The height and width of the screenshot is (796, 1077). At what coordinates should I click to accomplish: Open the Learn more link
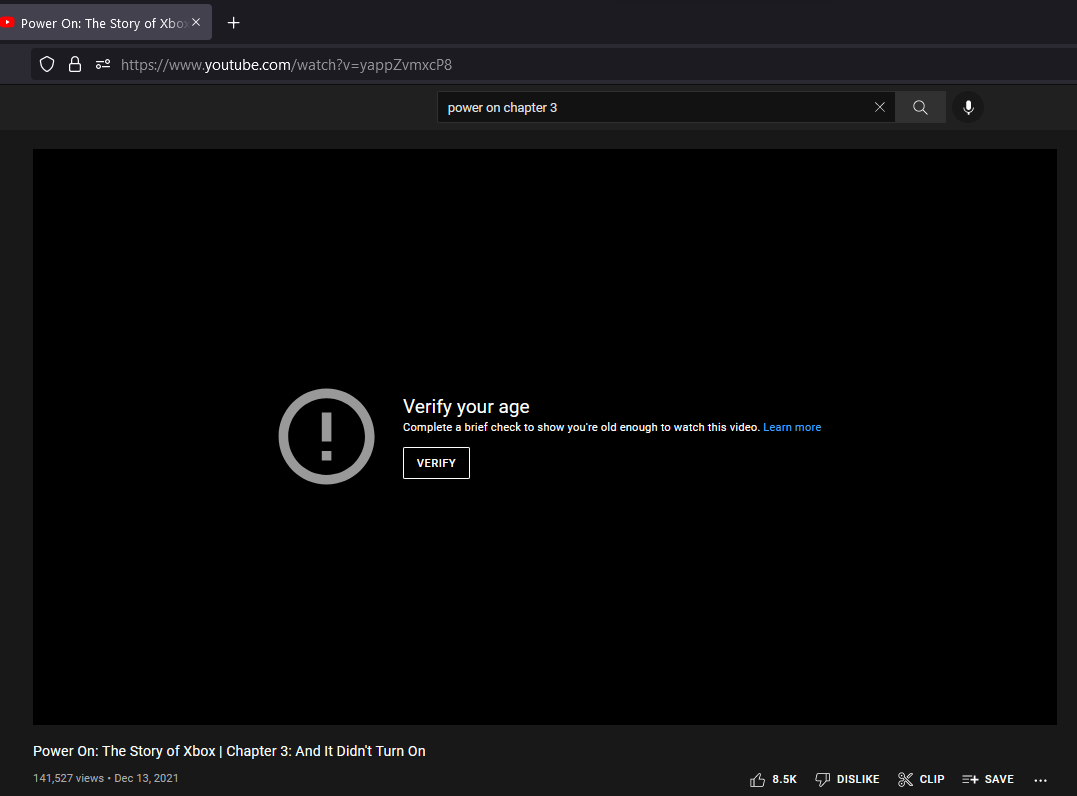[792, 427]
